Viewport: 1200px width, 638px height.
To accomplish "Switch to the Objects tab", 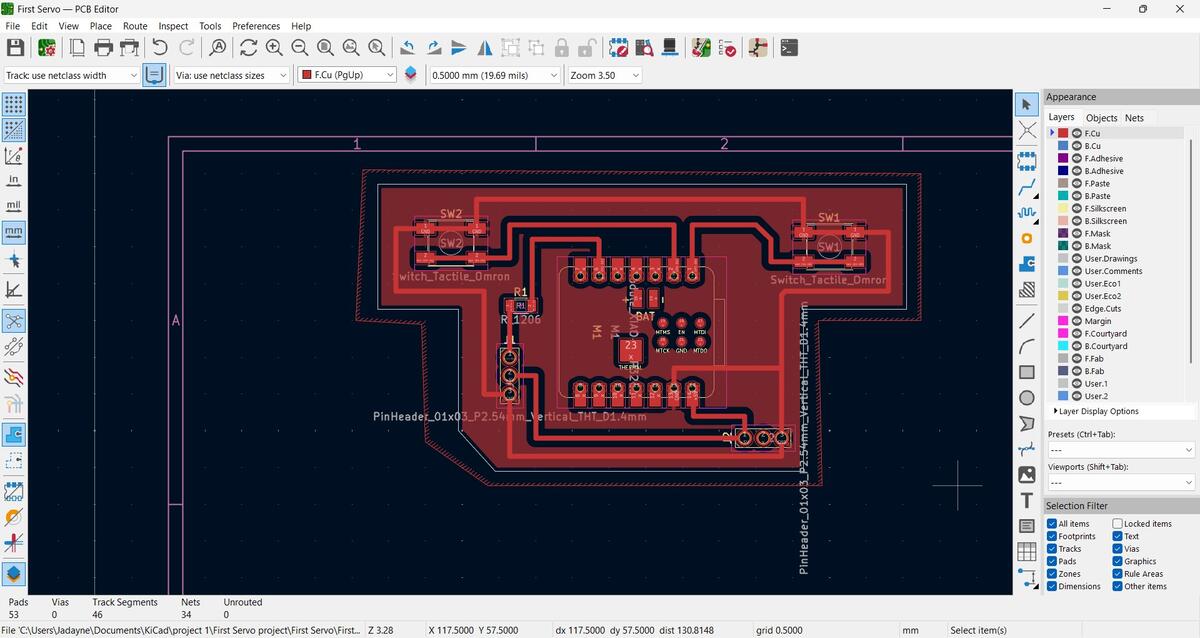I will tap(1101, 118).
